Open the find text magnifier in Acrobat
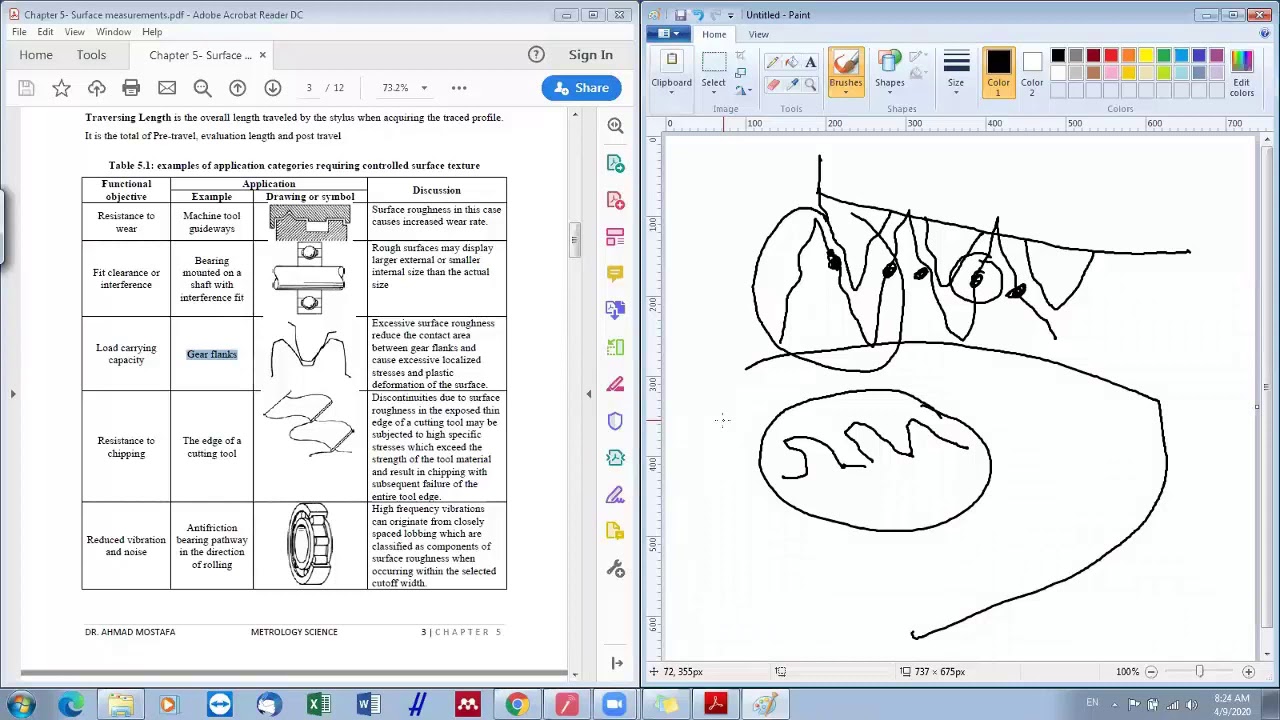1280x720 pixels. 202,88
